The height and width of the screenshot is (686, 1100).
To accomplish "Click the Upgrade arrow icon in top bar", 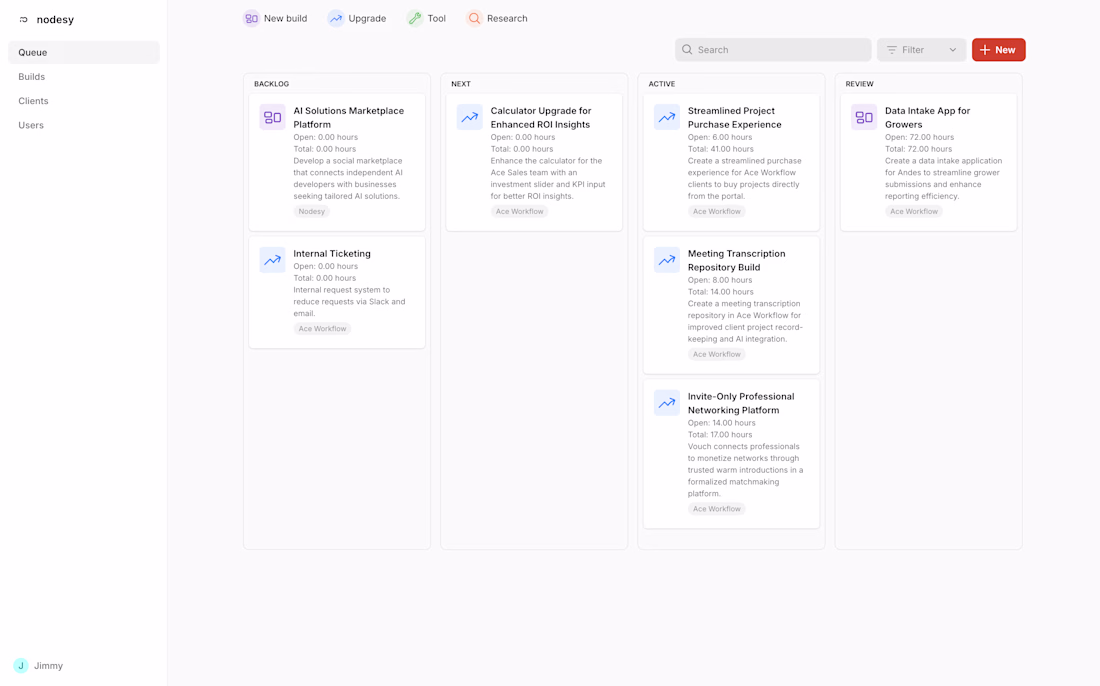I will pyautogui.click(x=336, y=18).
